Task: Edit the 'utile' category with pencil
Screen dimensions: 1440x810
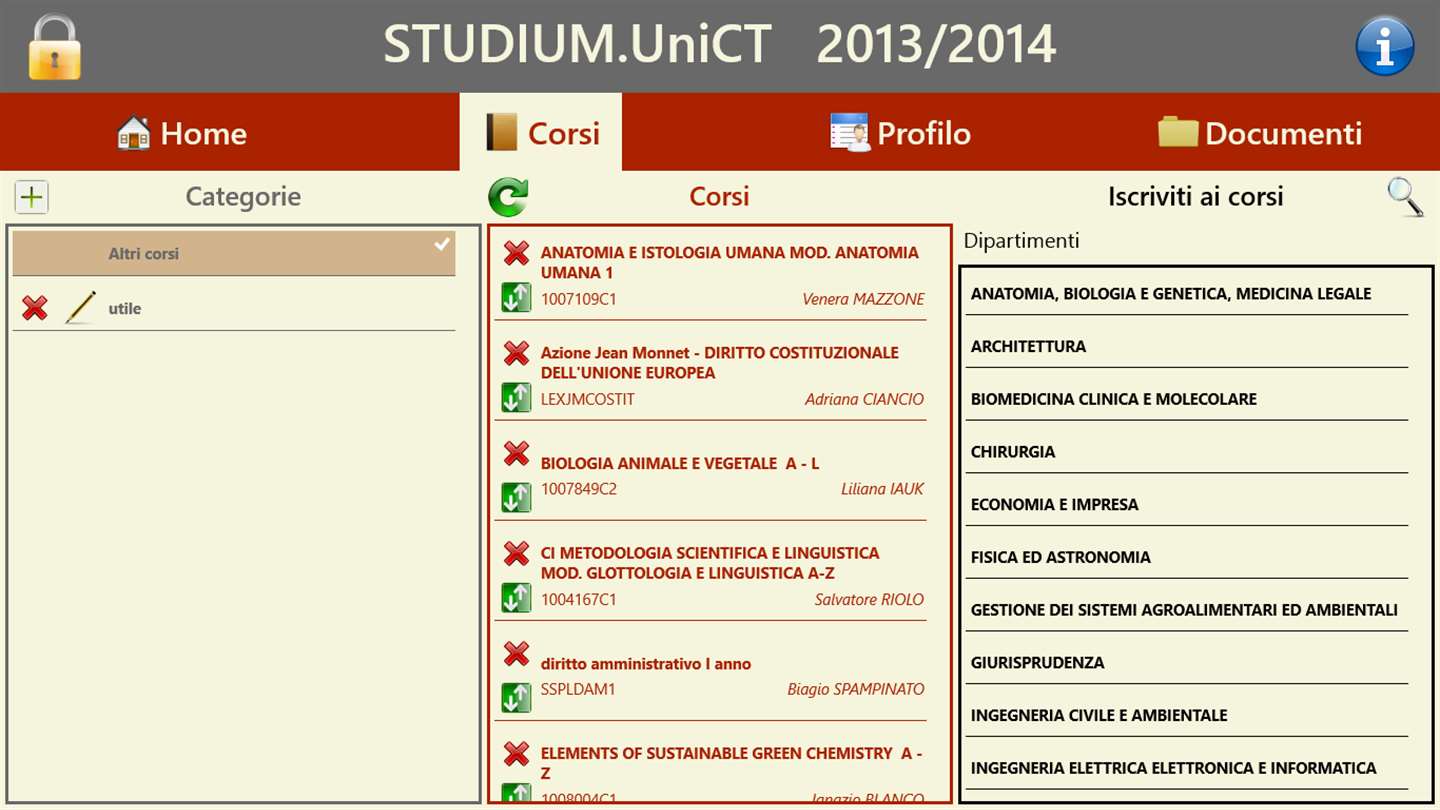Action: click(x=80, y=308)
